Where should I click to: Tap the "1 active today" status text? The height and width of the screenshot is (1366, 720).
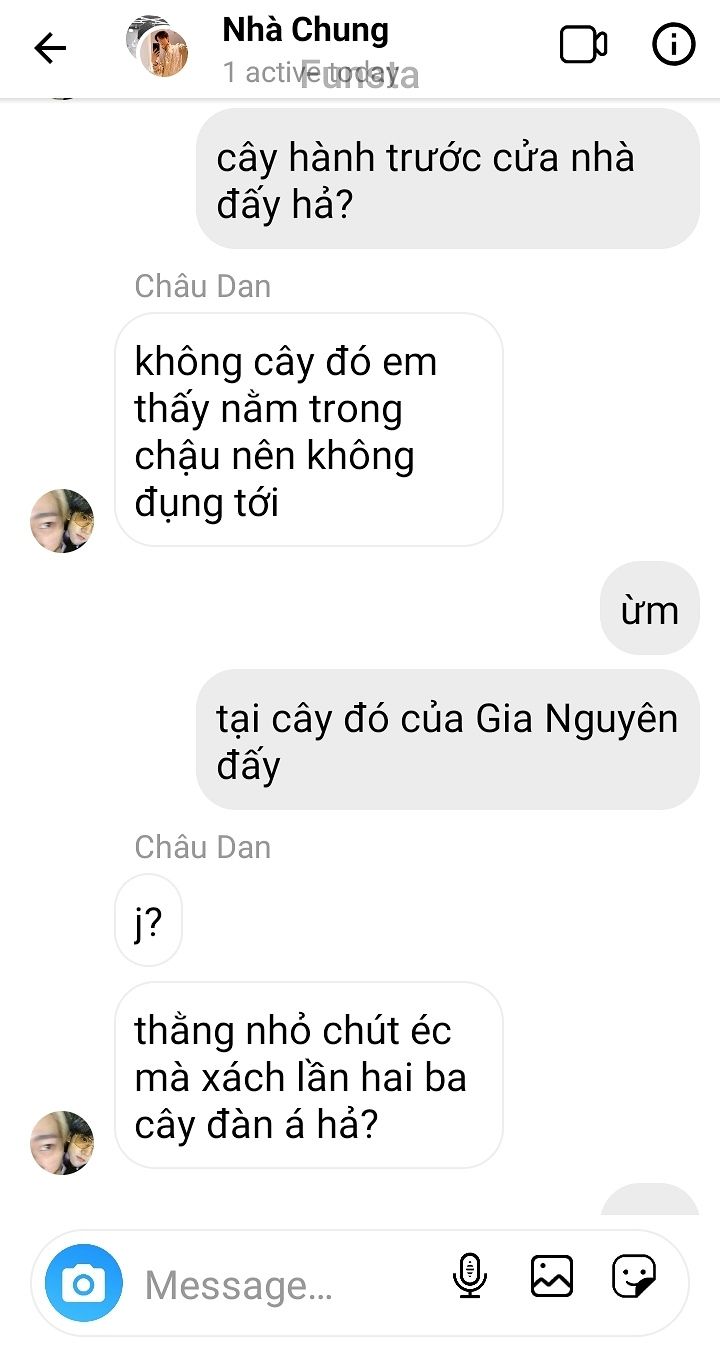[310, 72]
